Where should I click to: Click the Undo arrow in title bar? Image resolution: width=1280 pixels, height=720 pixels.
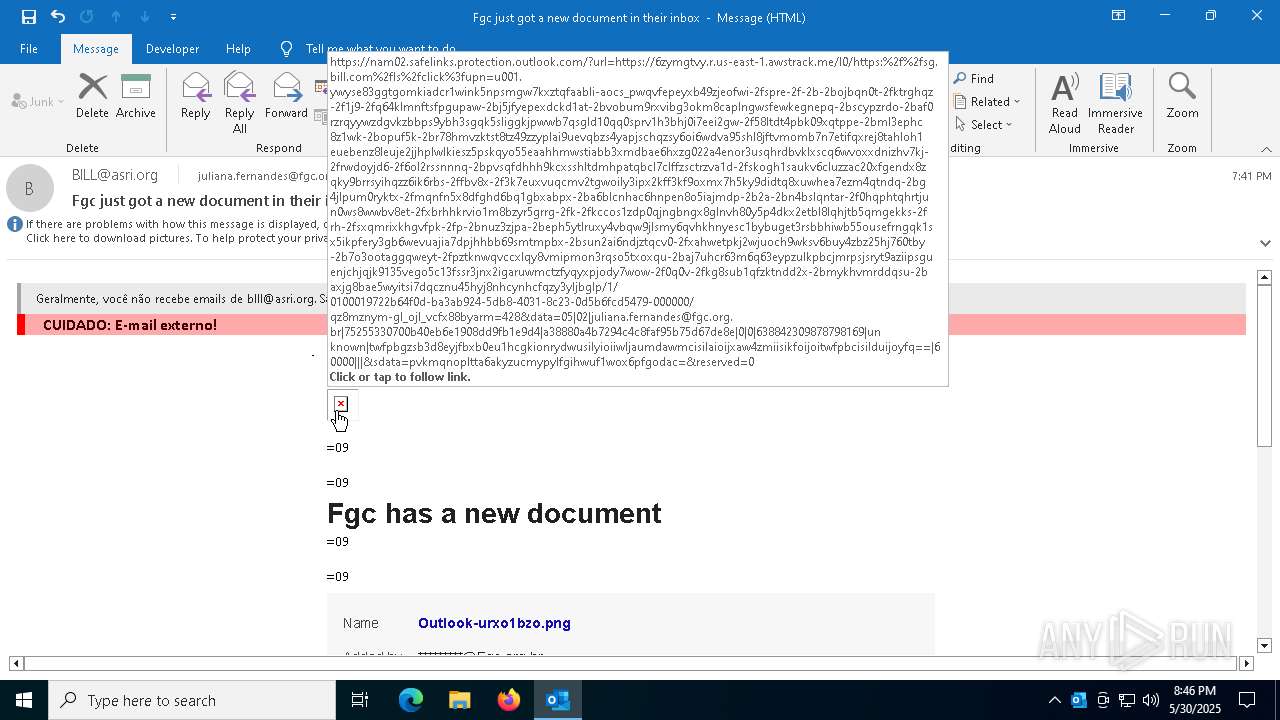coord(58,17)
